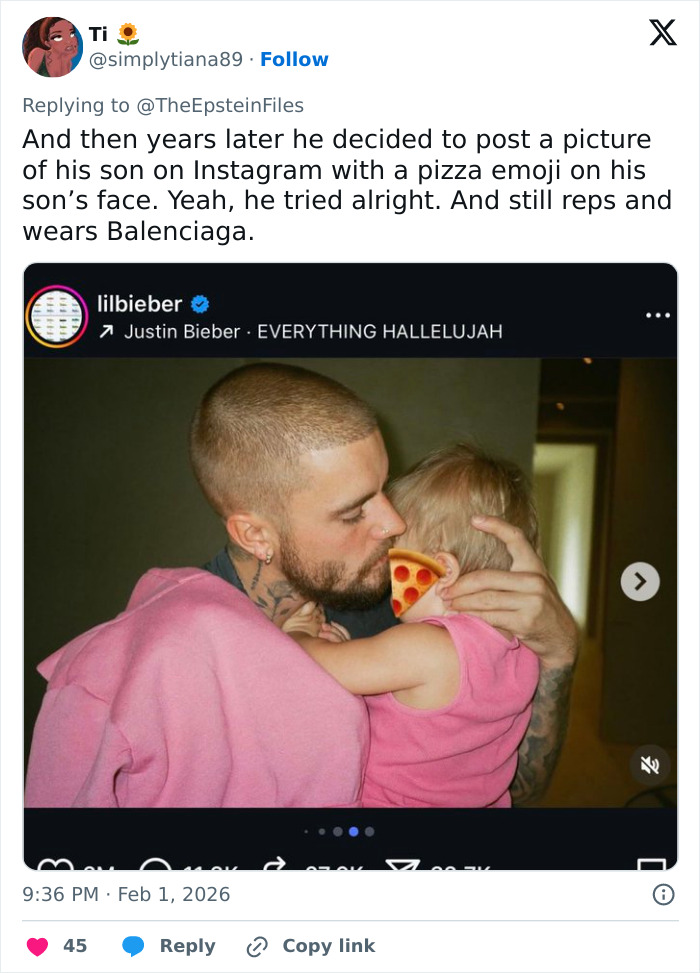Unmute the video's sound icon
Image resolution: width=700 pixels, height=973 pixels.
pyautogui.click(x=650, y=766)
